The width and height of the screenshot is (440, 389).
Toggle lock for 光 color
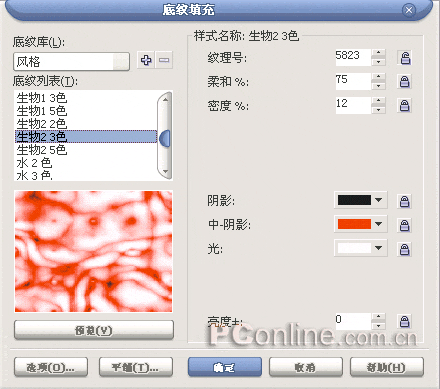405,249
